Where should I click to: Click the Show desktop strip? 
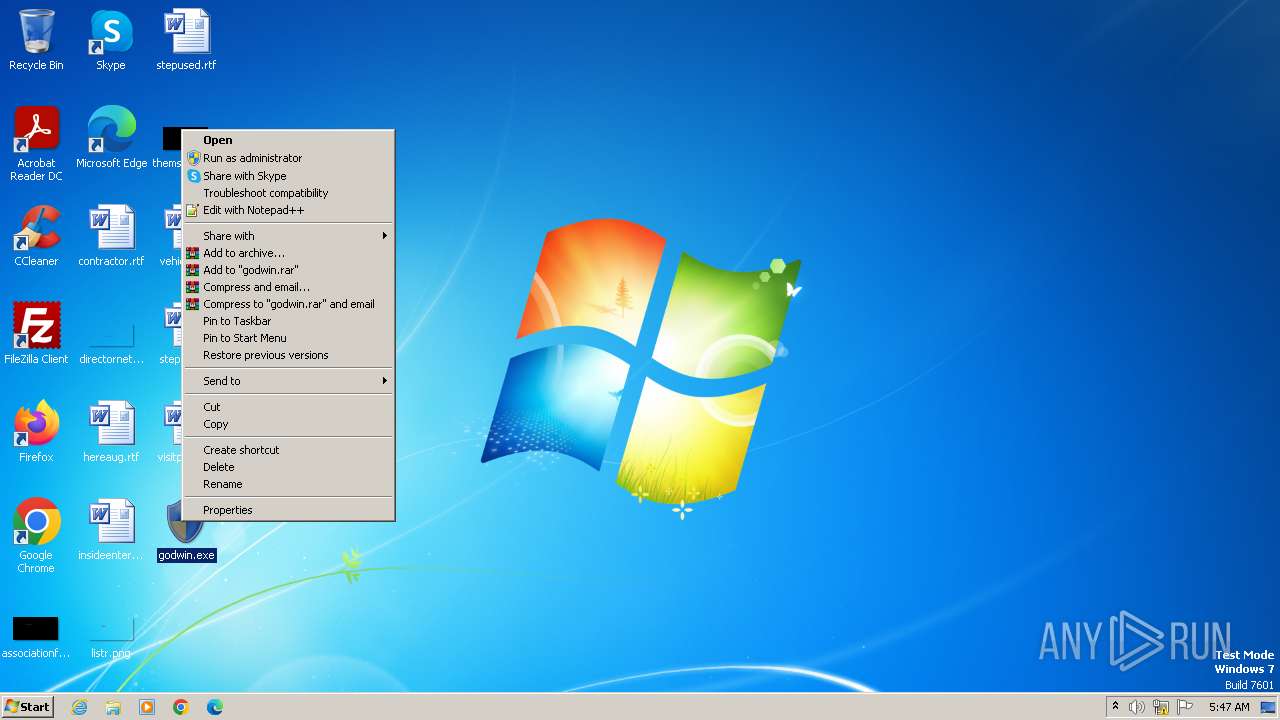pyautogui.click(x=1268, y=707)
